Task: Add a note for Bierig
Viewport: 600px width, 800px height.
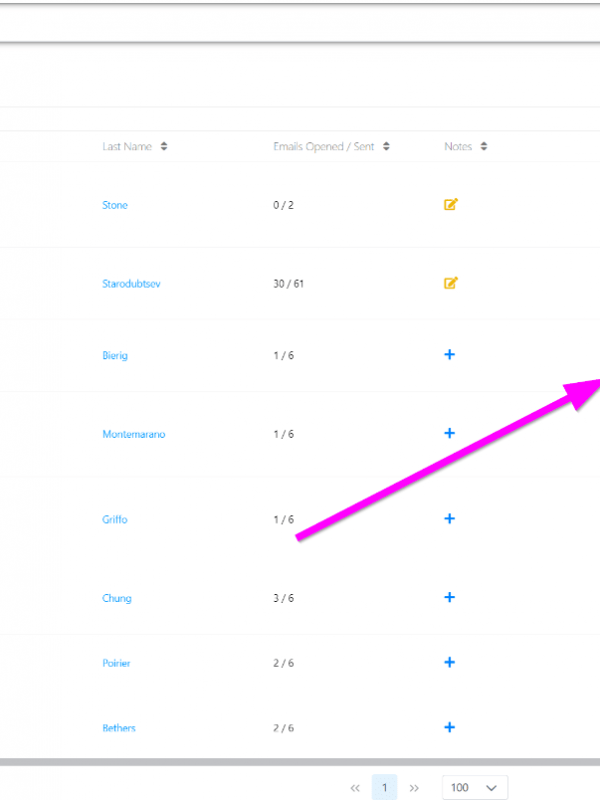Action: [449, 355]
